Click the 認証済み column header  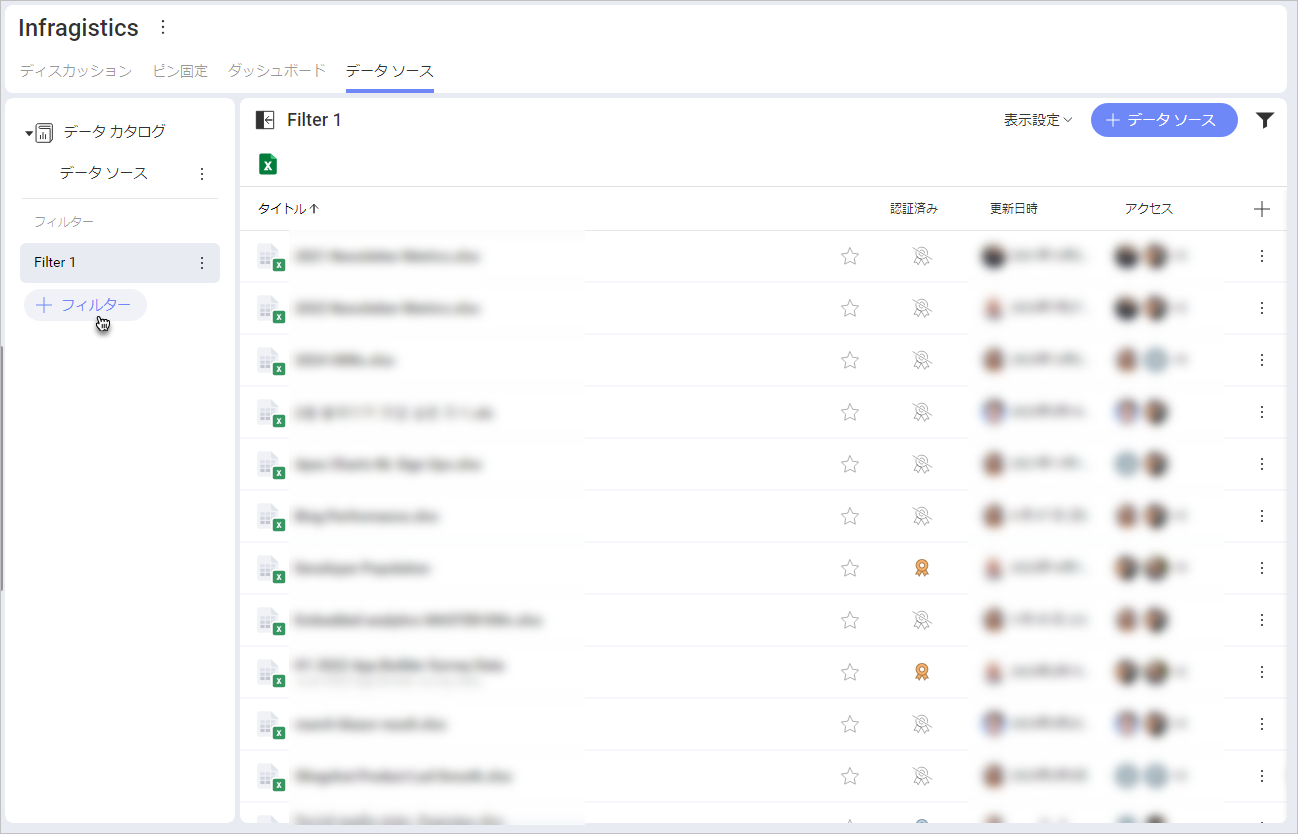pyautogui.click(x=914, y=209)
